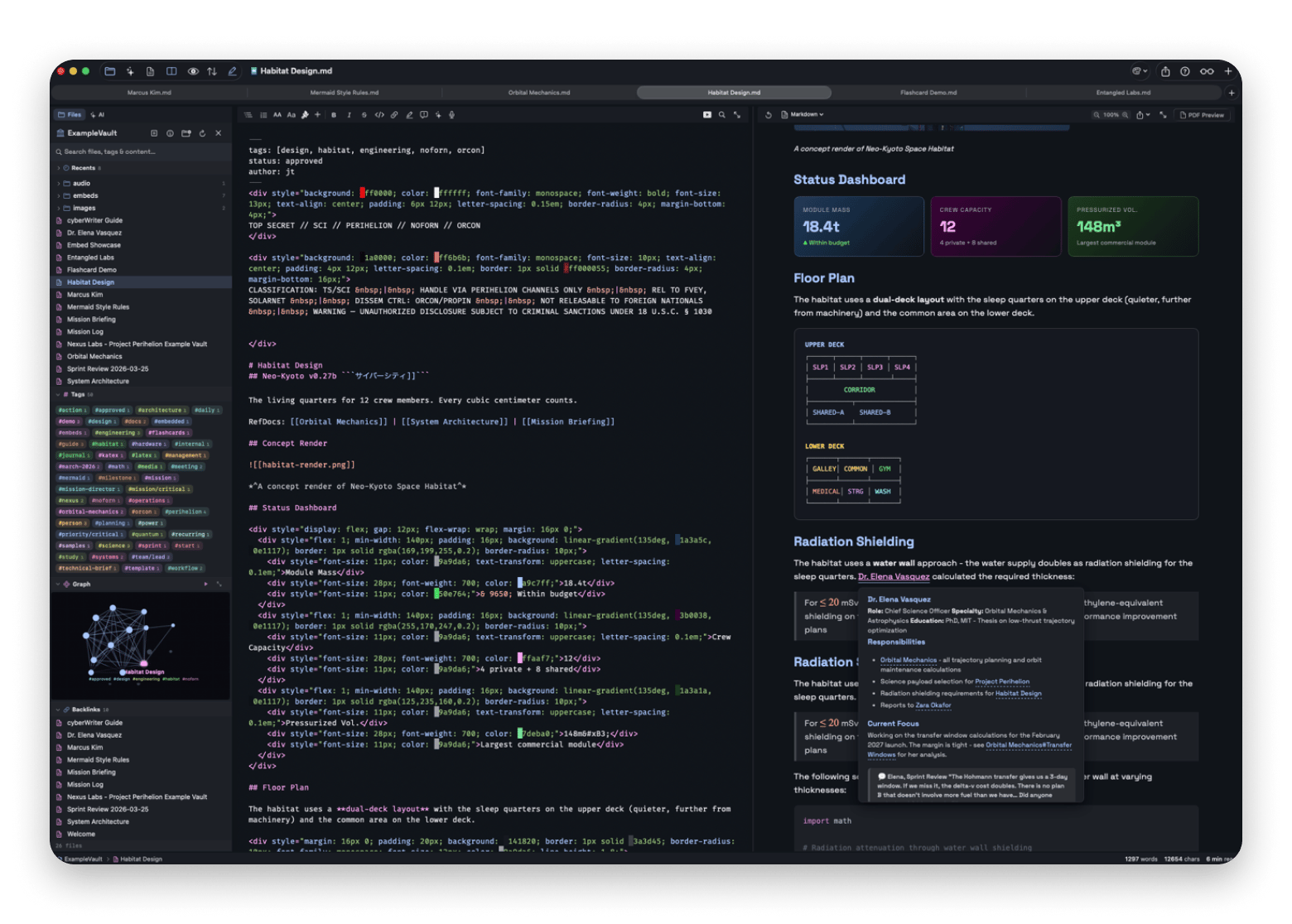
Task: Switch to the Orbital Mechanics.md tab
Action: (x=539, y=93)
